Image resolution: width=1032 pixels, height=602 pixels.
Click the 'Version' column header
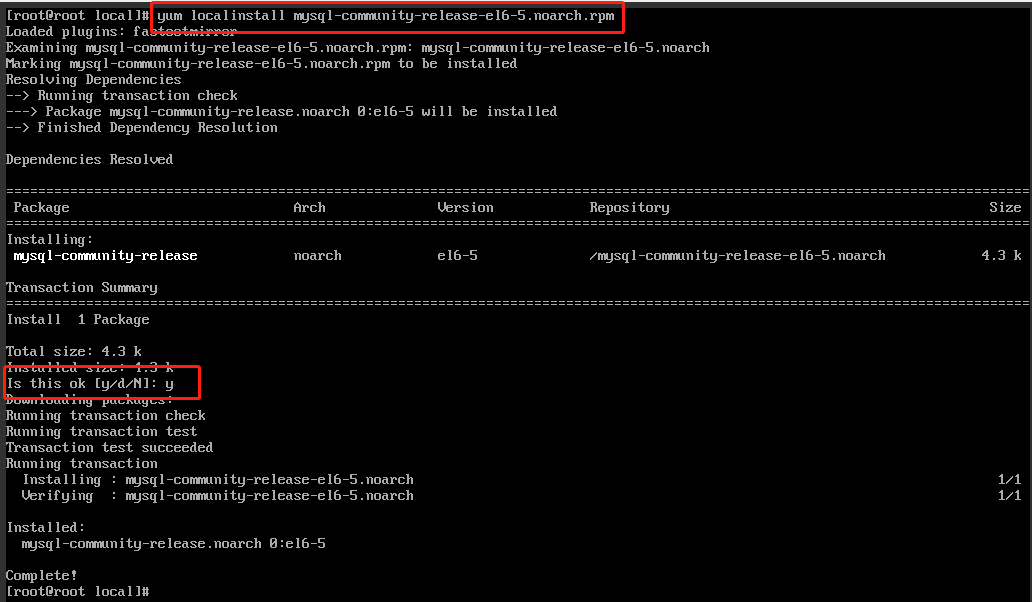(465, 208)
